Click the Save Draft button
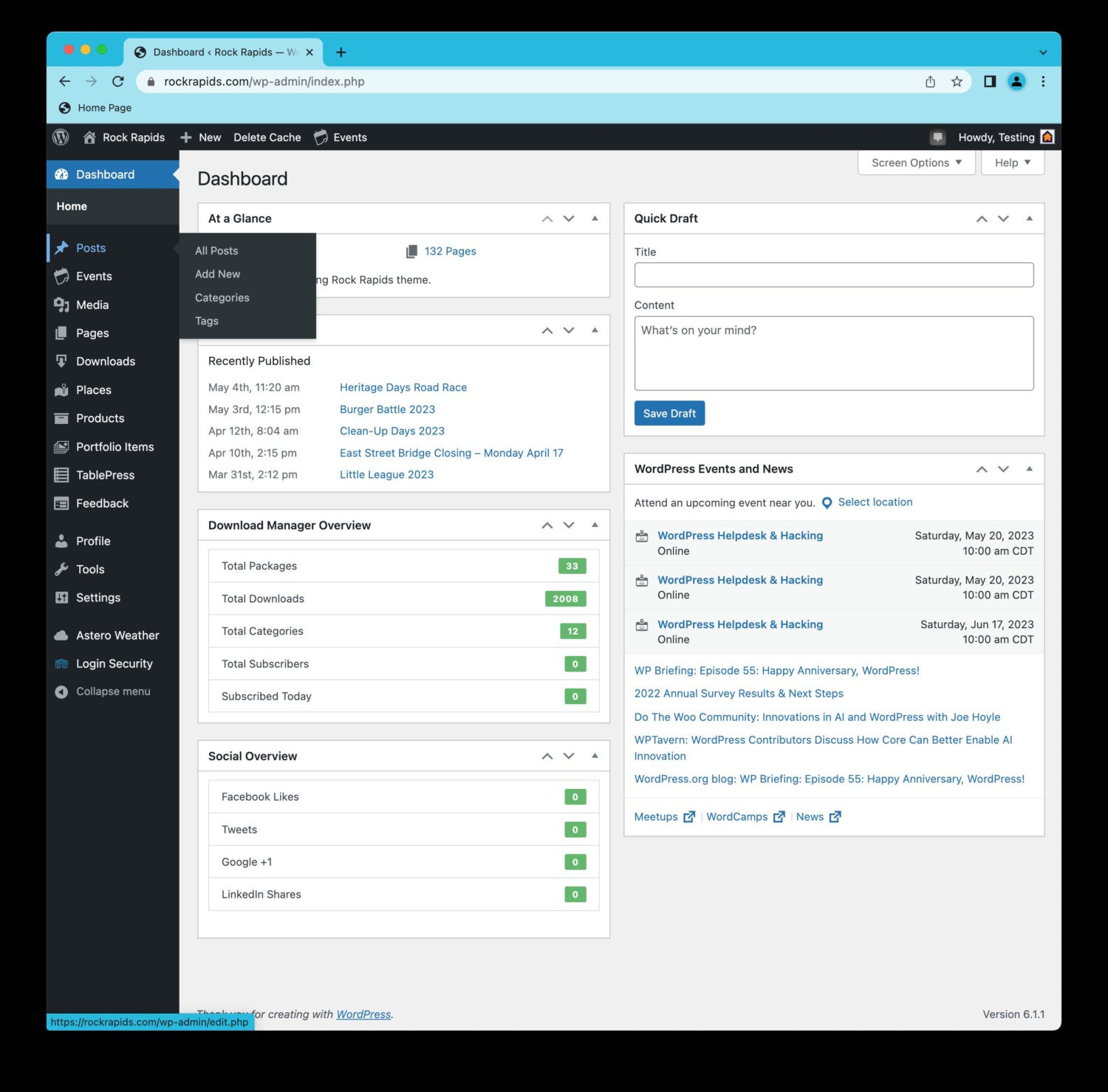Viewport: 1108px width, 1092px height. (668, 413)
